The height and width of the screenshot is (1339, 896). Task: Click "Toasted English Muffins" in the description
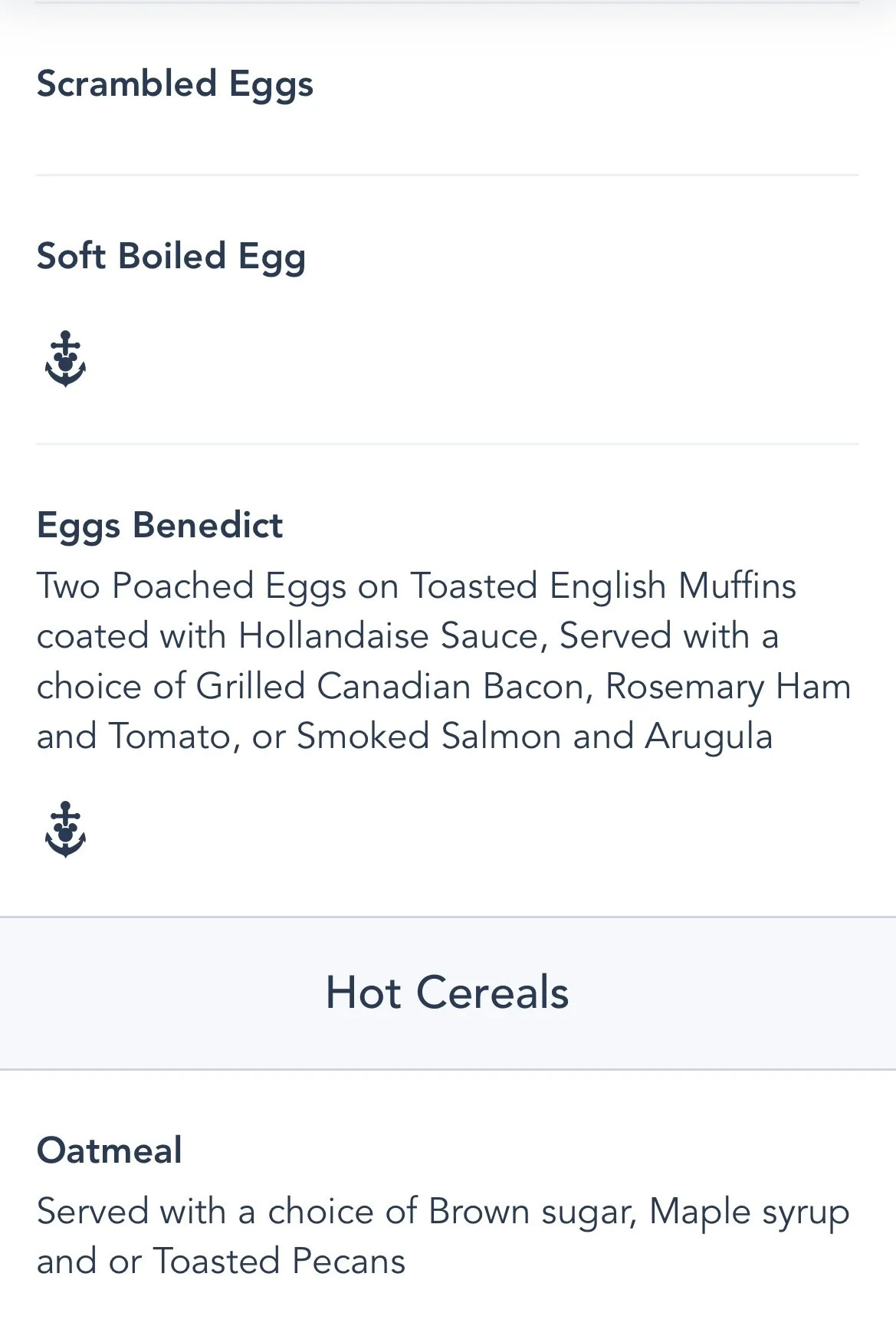pyautogui.click(x=603, y=586)
